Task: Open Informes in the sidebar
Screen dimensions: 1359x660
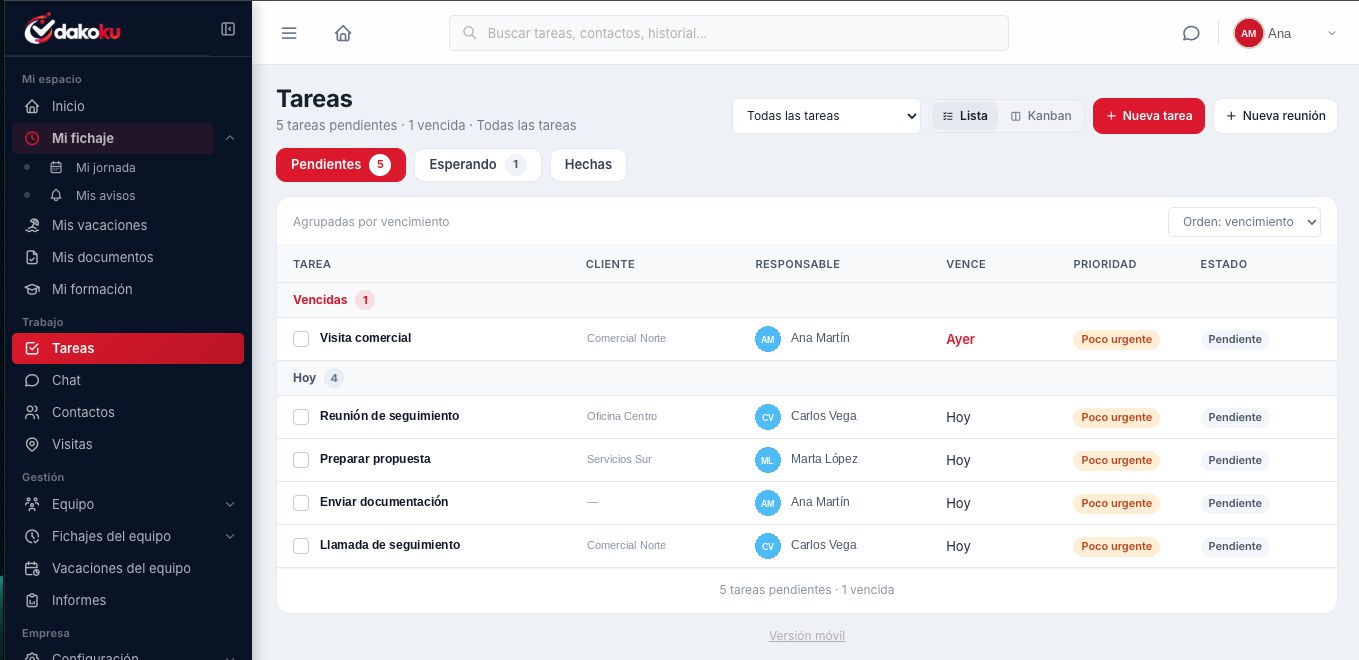Action: coord(128,600)
